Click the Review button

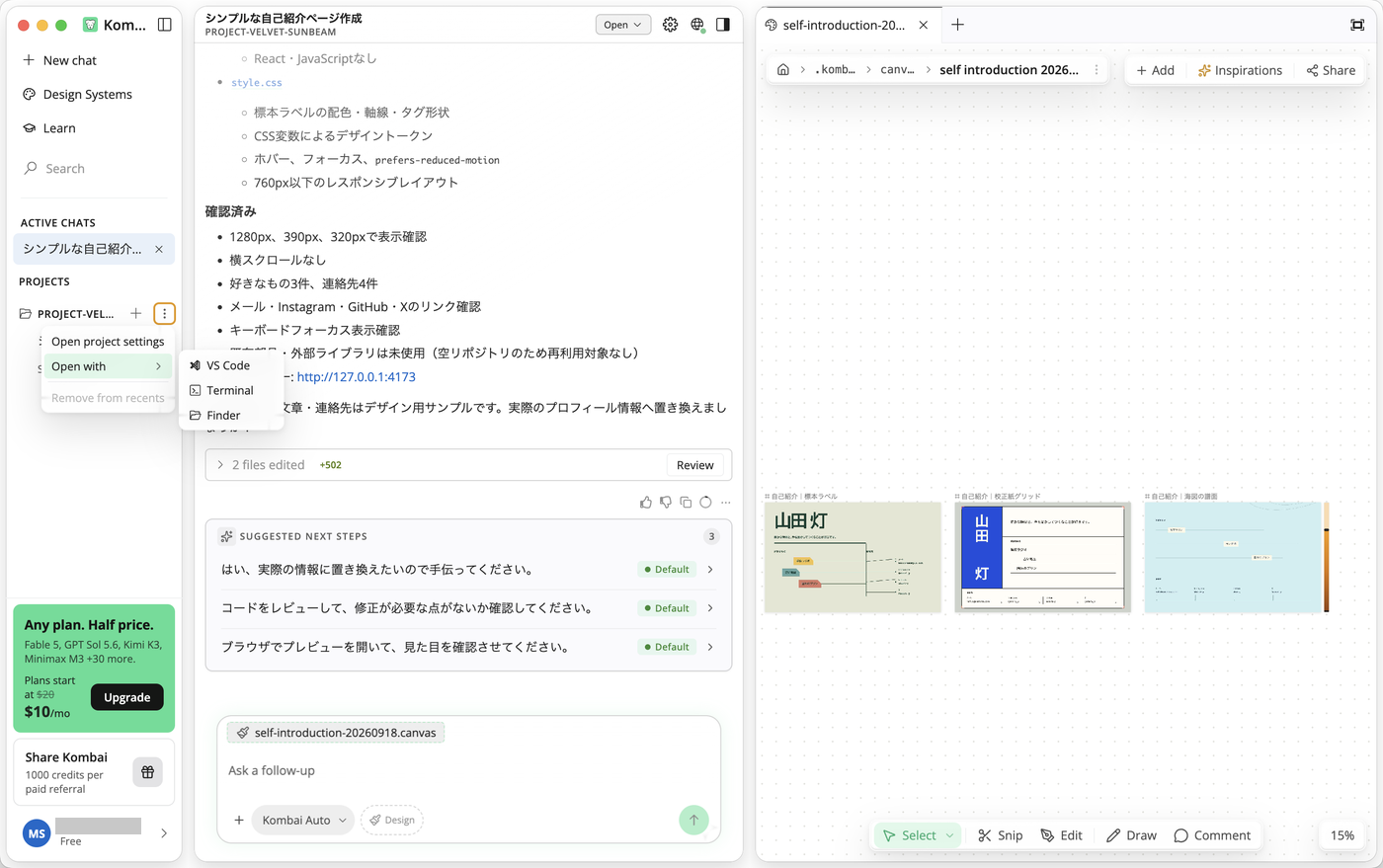click(695, 465)
